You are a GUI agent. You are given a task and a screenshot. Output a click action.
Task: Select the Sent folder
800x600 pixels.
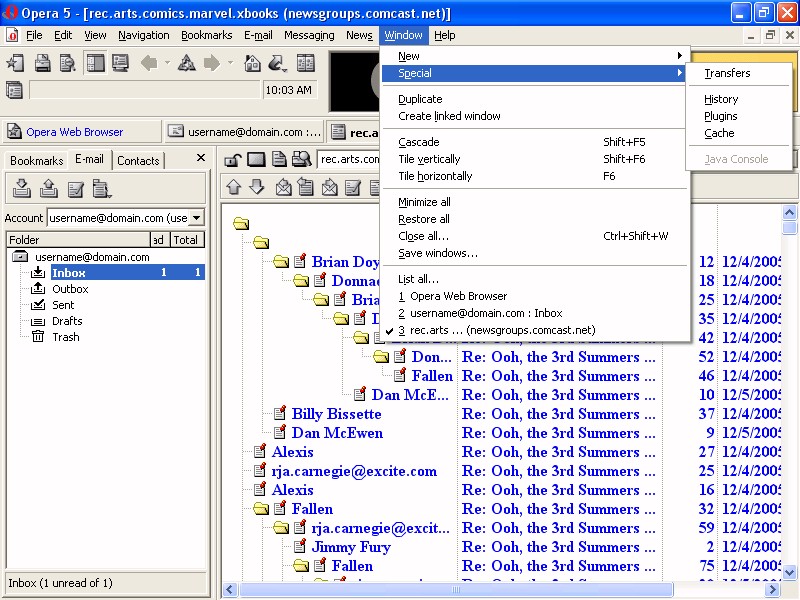tap(63, 305)
